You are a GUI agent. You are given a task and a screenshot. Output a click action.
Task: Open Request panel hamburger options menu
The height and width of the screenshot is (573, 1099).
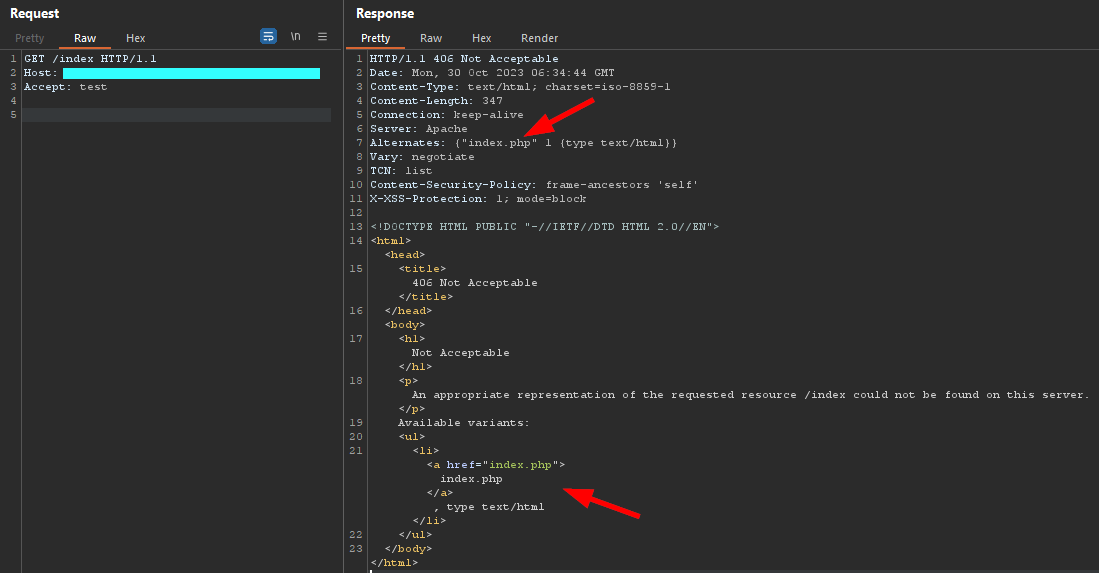click(322, 36)
